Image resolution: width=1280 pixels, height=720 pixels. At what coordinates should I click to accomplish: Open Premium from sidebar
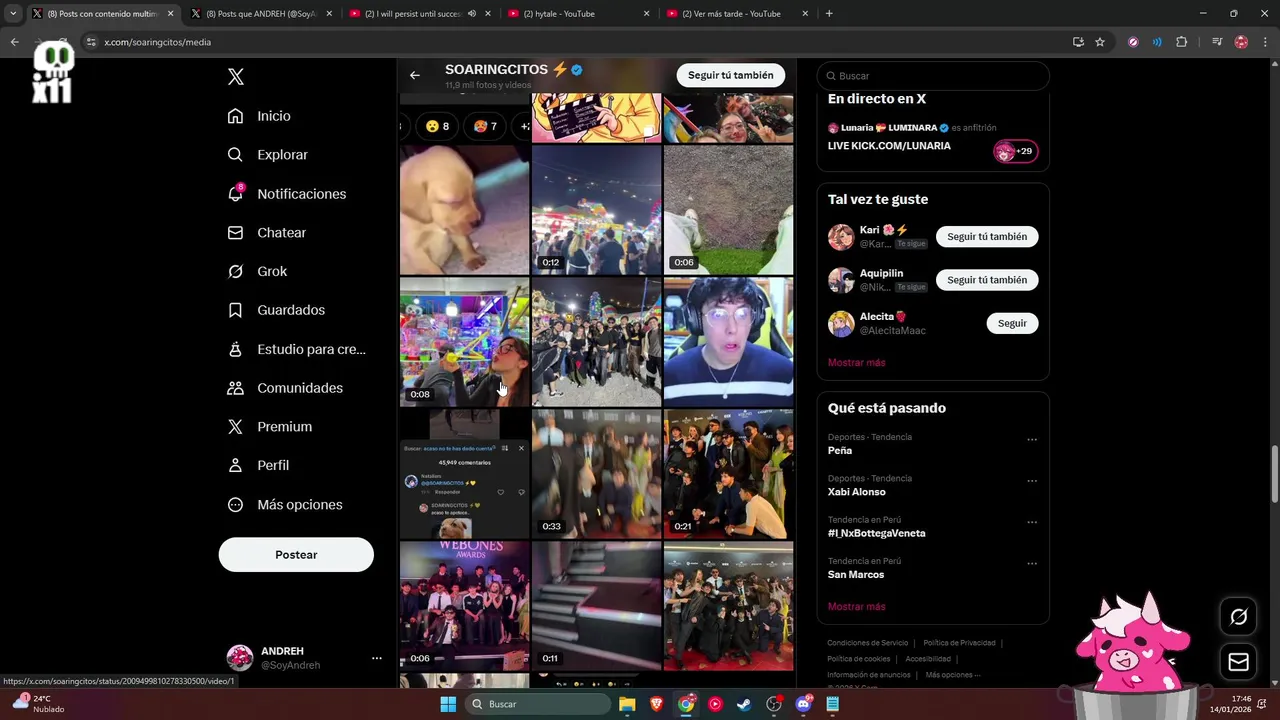tap(270, 427)
